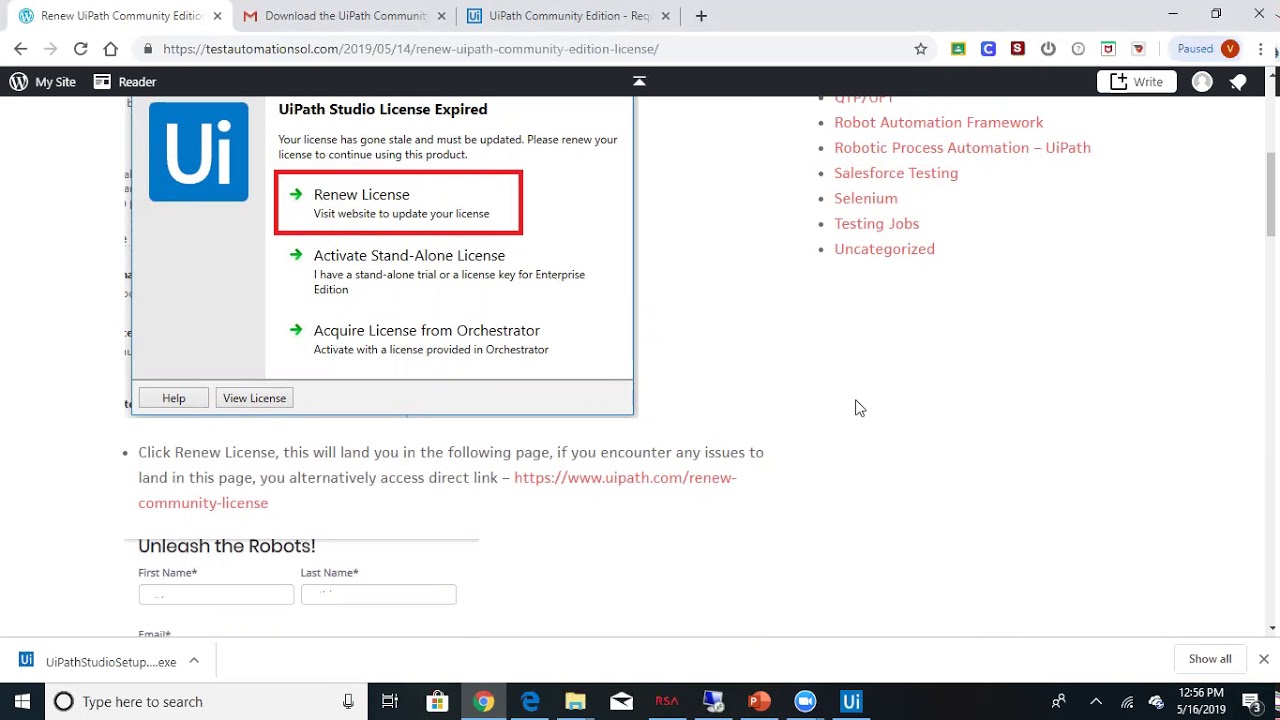Screen dimensions: 1280x720
Task: Click the power symbol extension icon
Action: tap(1048, 48)
